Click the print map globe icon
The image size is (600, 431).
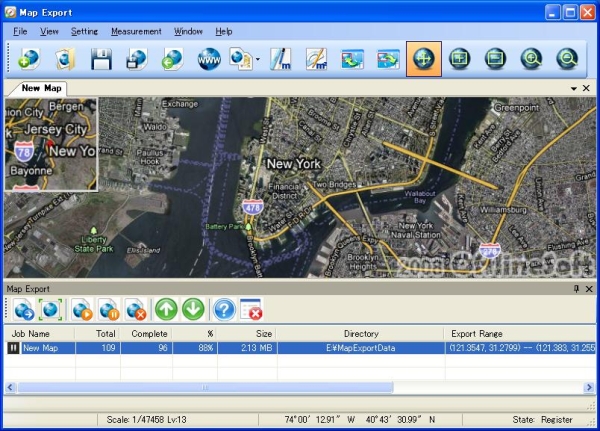[x=137, y=59]
